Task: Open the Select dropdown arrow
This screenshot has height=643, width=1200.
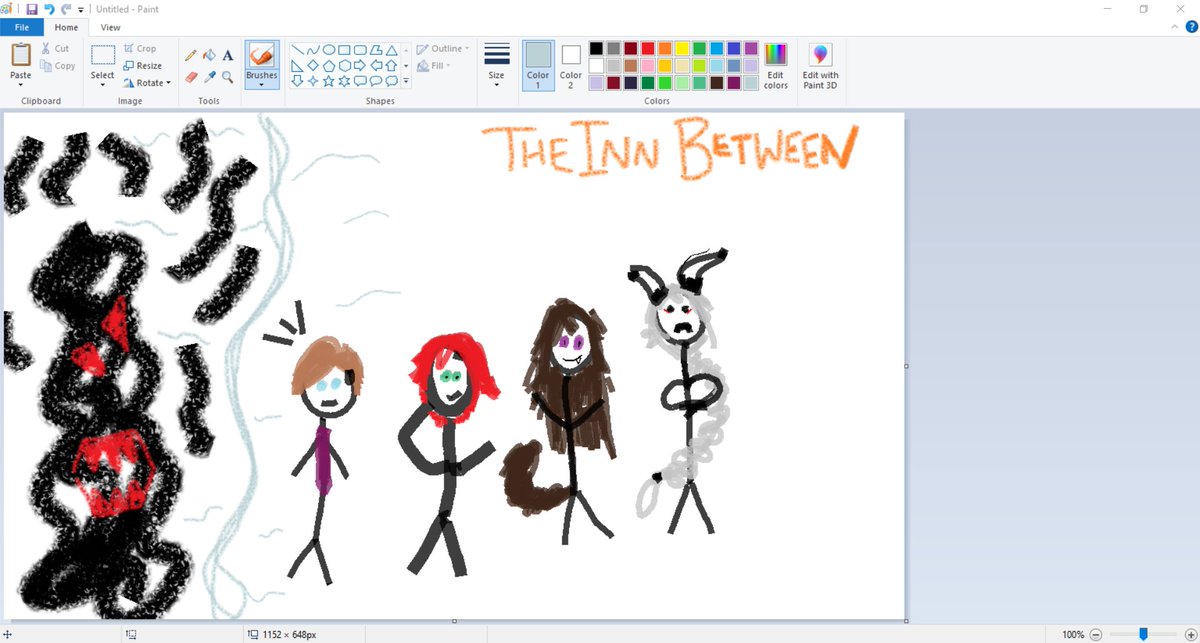Action: [103, 84]
